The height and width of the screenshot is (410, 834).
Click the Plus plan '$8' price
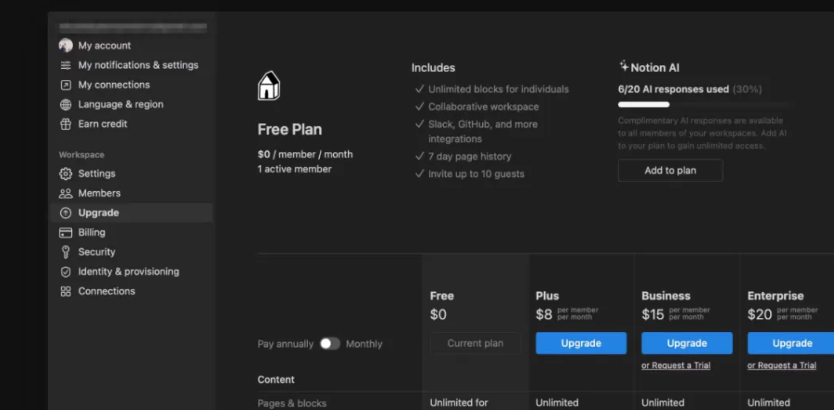[544, 315]
